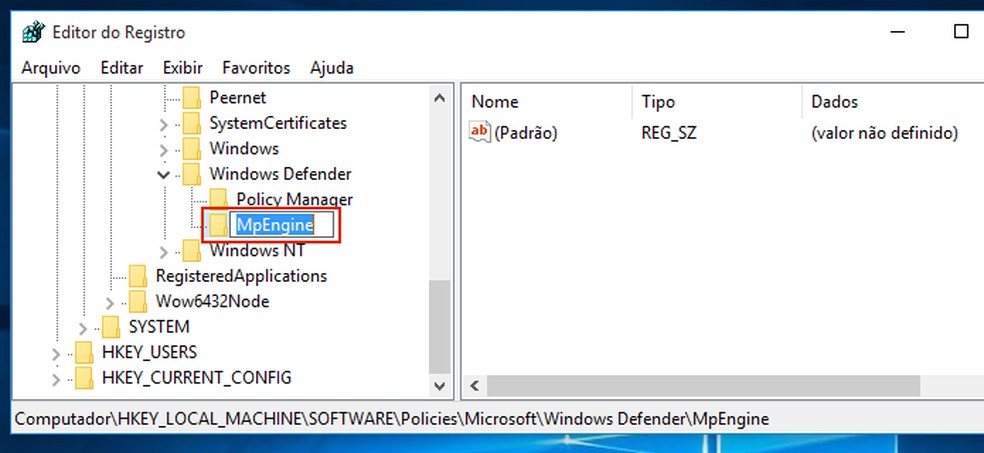Click the (valor não definido) data cell

[x=884, y=133]
